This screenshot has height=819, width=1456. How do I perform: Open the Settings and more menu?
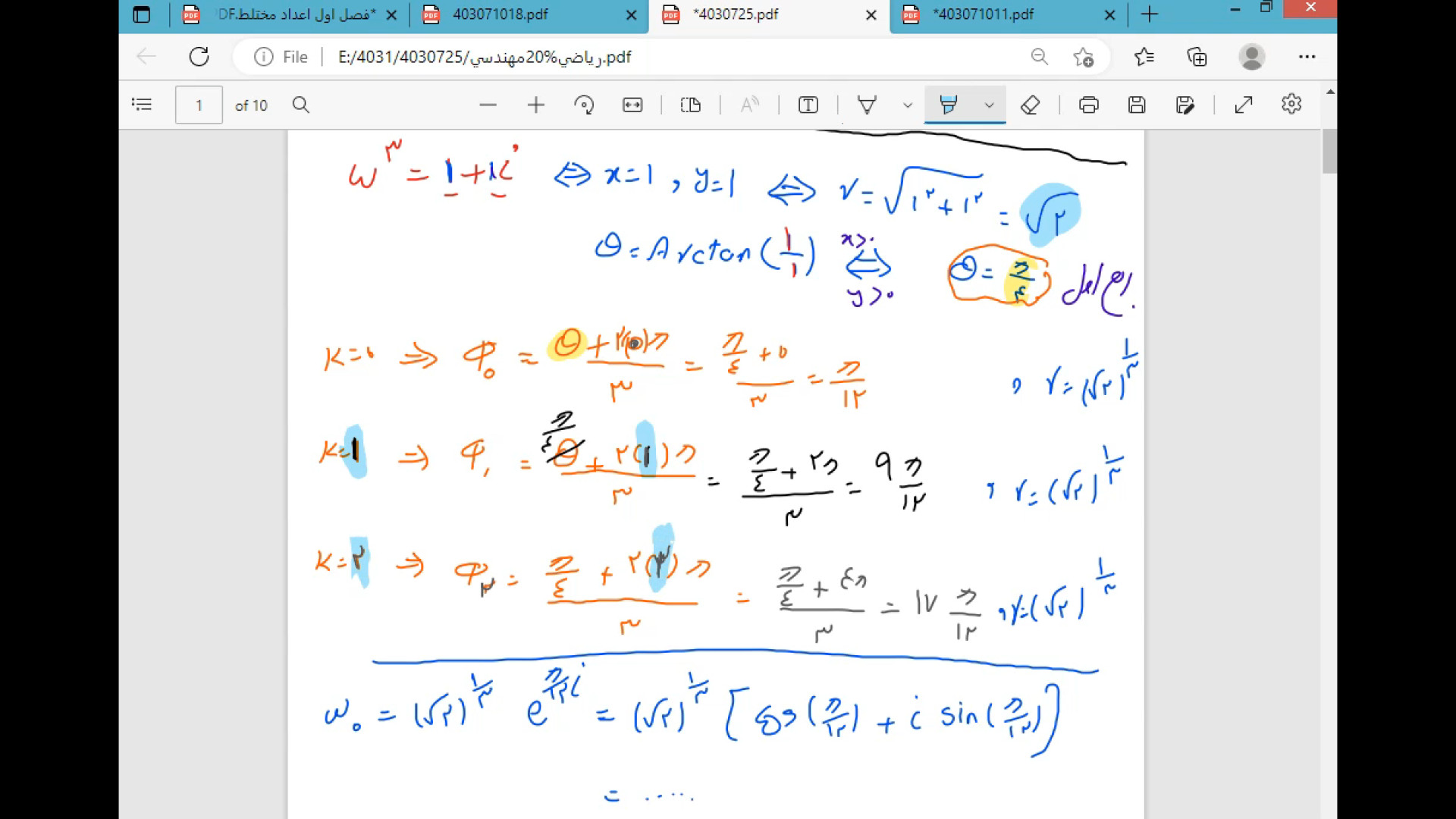pyautogui.click(x=1307, y=57)
